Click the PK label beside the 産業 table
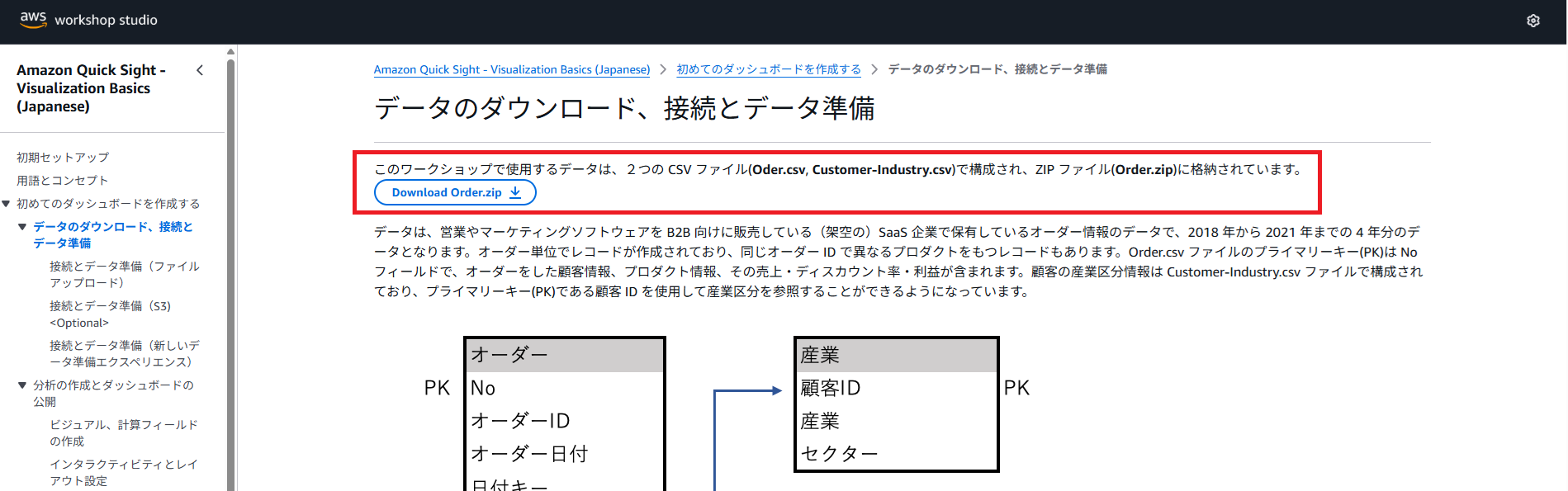Screen dimensions: 1568x491 1016,388
